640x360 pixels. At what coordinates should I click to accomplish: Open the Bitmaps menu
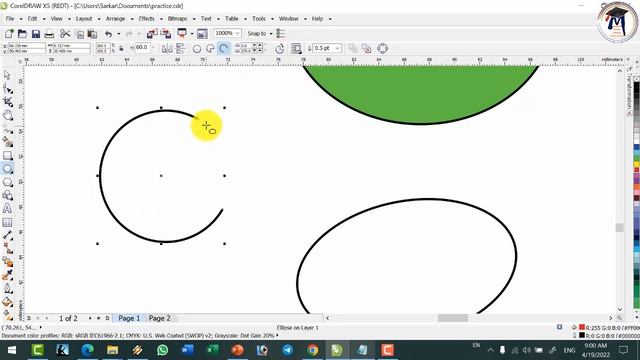coord(177,19)
